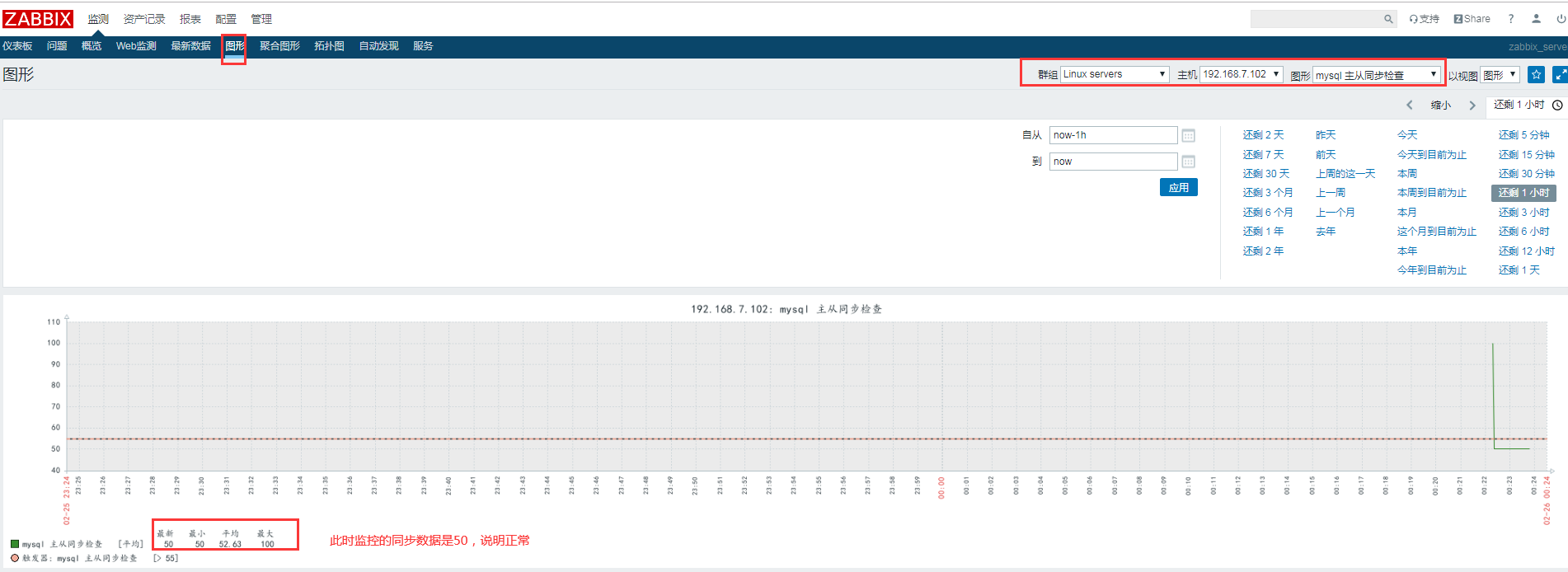The height and width of the screenshot is (572, 1568).
Task: Click the 自从 now-1h input field
Action: (1113, 135)
